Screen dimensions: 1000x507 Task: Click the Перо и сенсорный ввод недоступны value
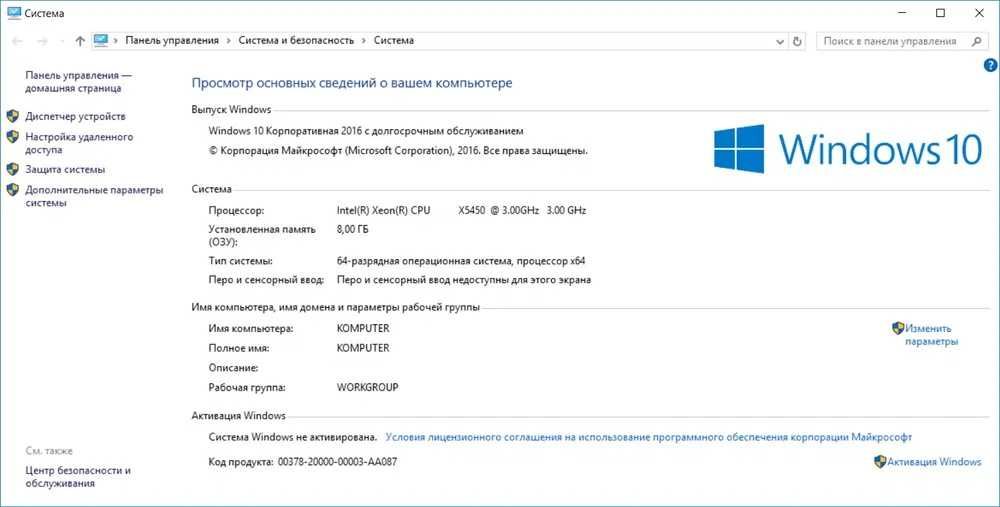(464, 280)
